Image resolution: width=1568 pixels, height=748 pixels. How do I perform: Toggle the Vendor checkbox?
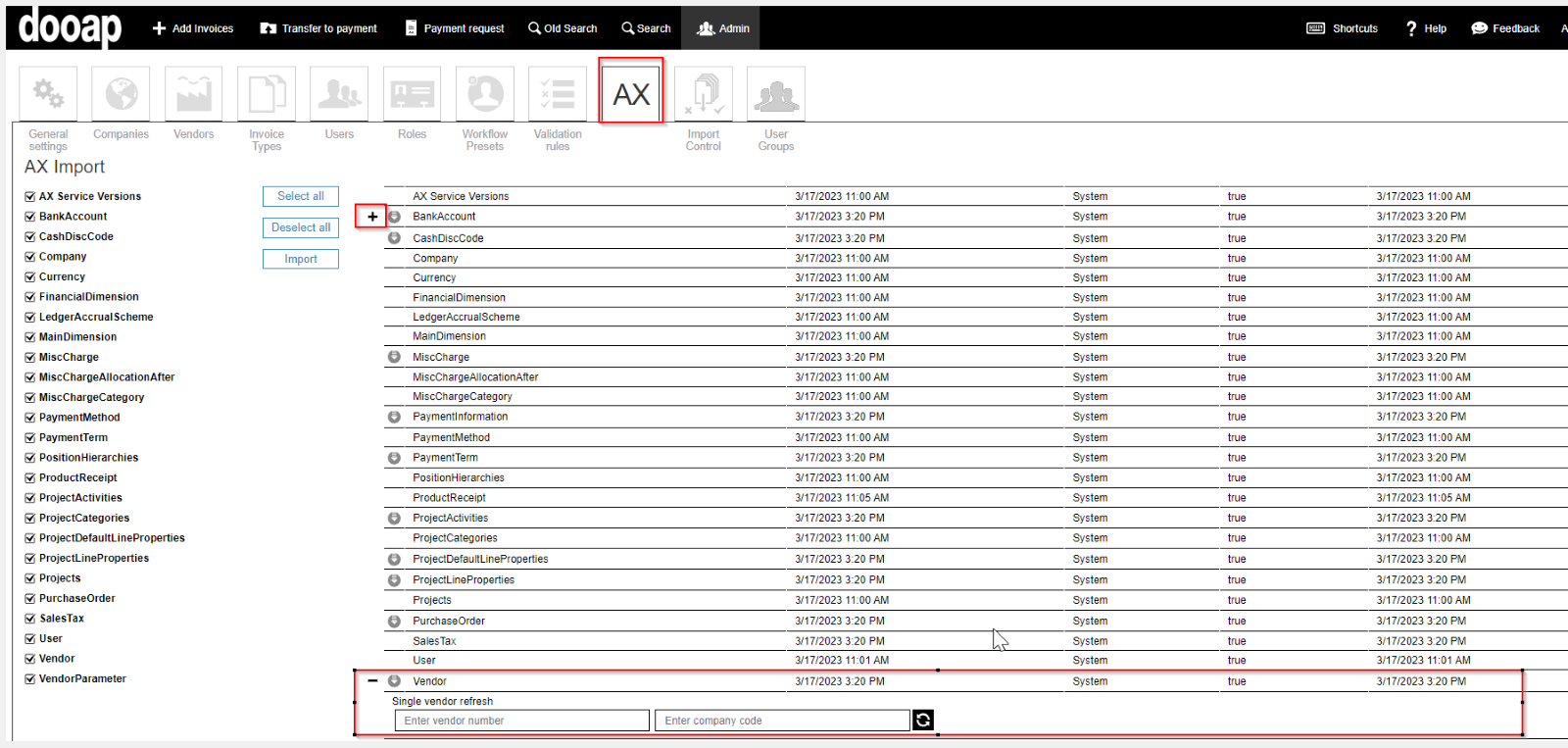click(30, 659)
